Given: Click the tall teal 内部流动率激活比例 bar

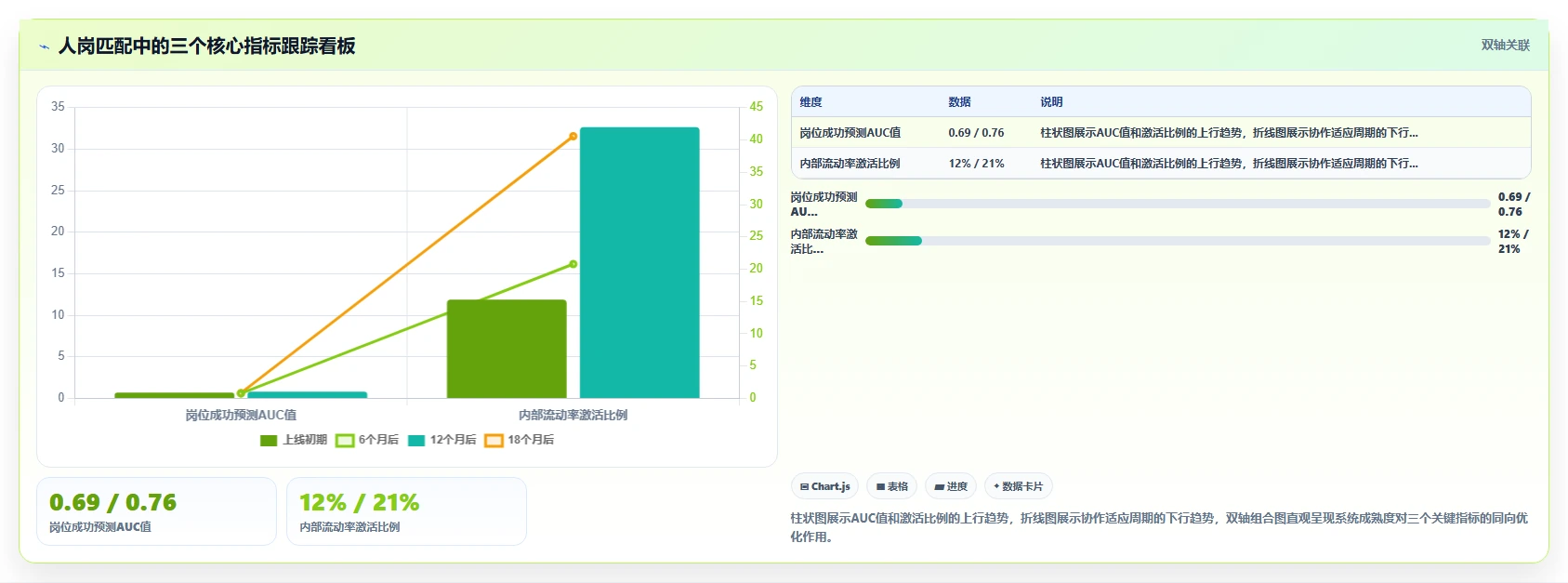Looking at the screenshot, I should tap(639, 263).
